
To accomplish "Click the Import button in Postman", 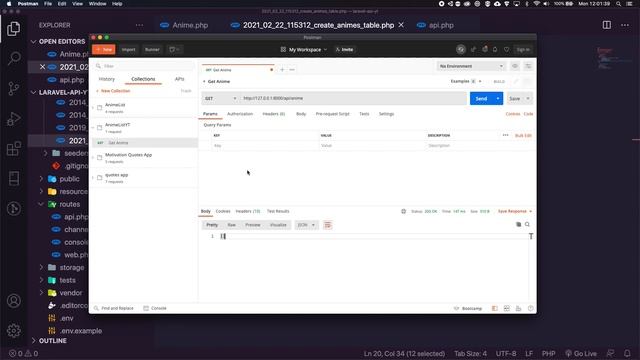I will [128, 49].
